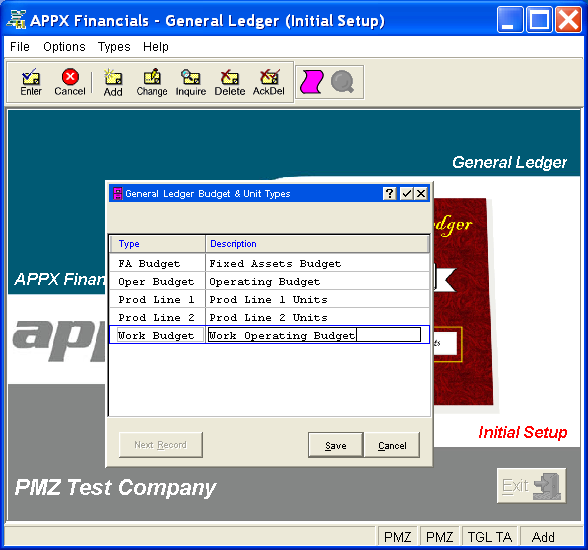Open the Help menu
The height and width of the screenshot is (550, 588).
156,47
